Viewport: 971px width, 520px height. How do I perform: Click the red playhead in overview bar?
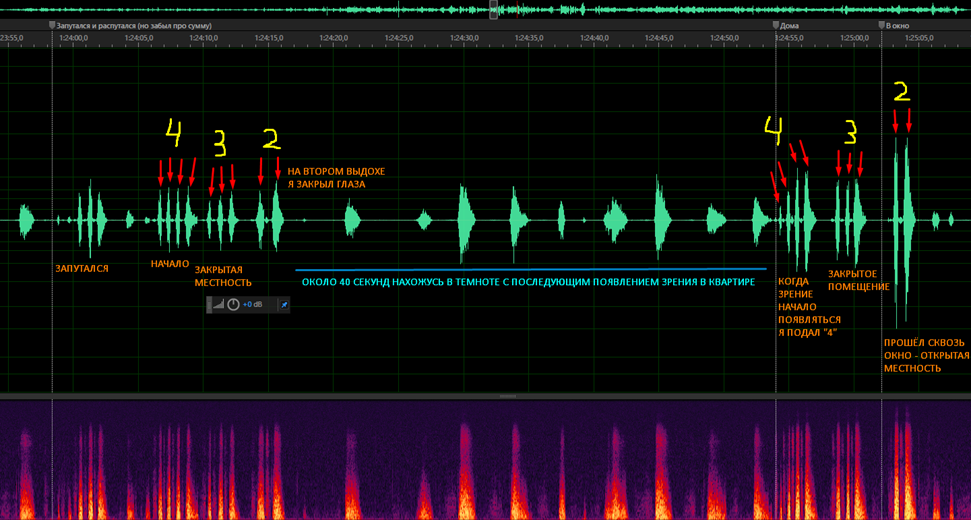coord(518,9)
